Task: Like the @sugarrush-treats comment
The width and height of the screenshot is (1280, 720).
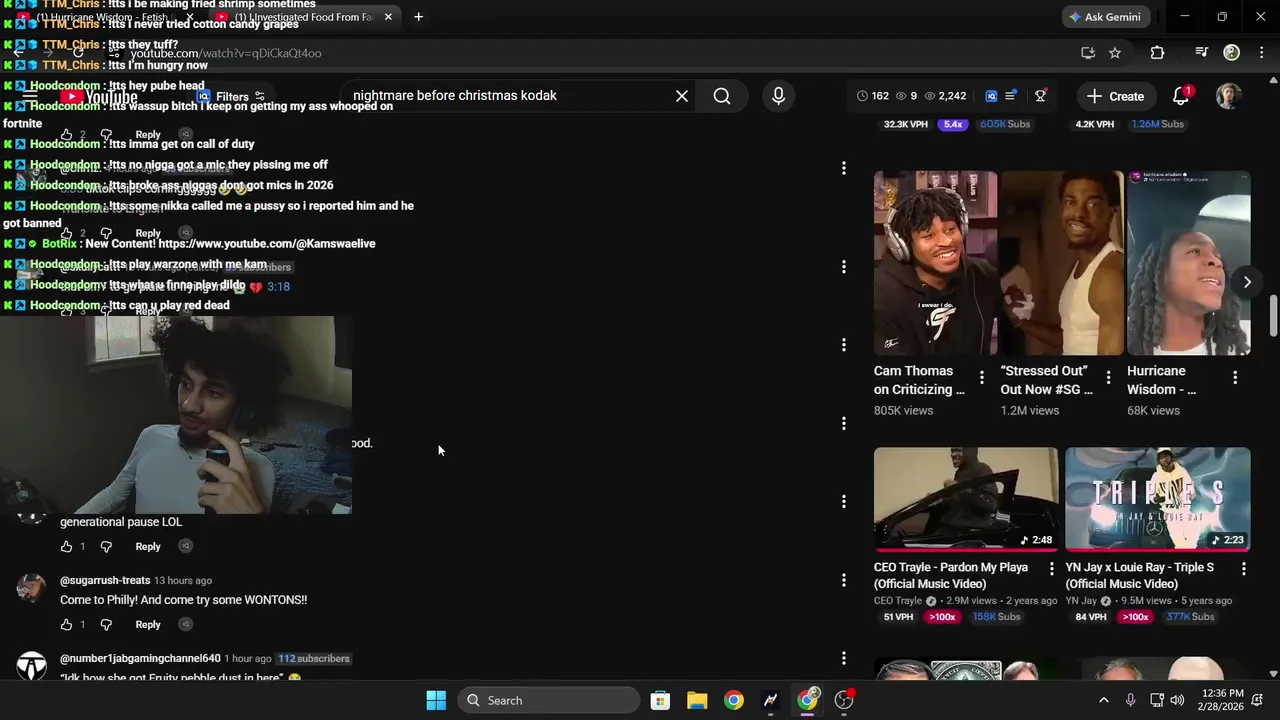Action: (x=66, y=625)
